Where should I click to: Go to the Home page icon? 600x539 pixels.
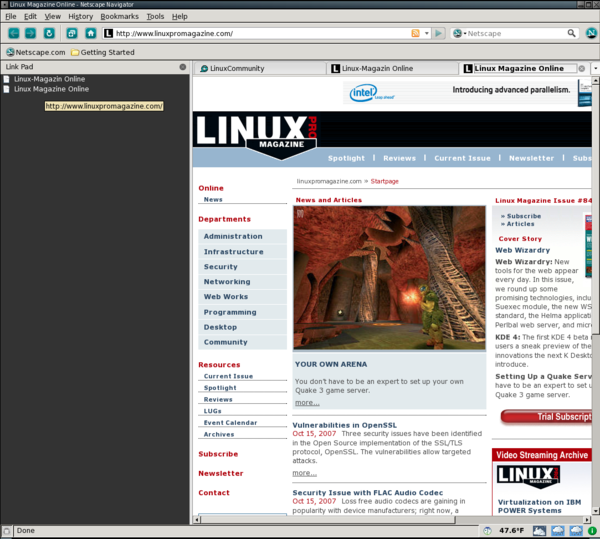[91, 33]
